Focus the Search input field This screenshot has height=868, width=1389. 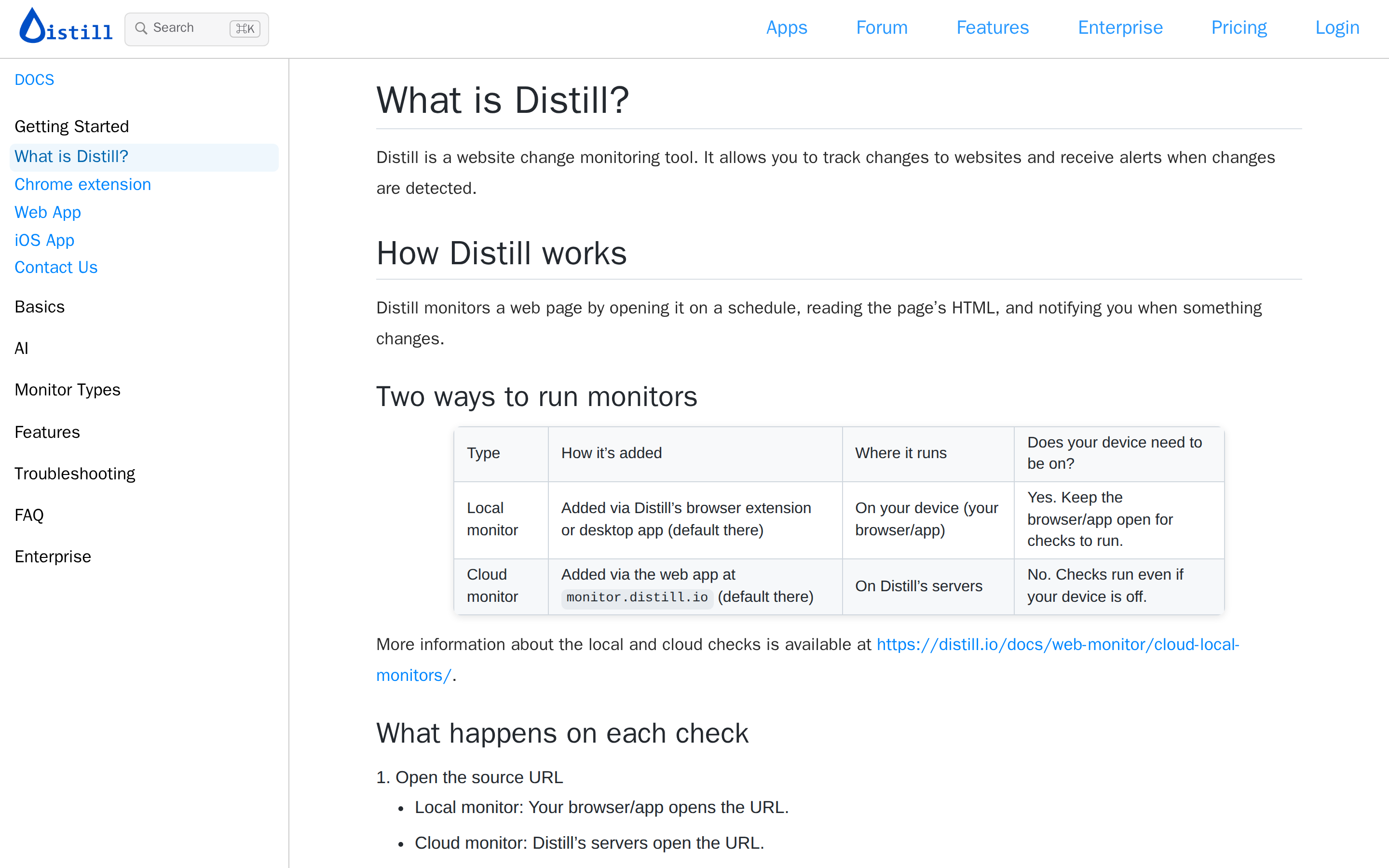196,29
